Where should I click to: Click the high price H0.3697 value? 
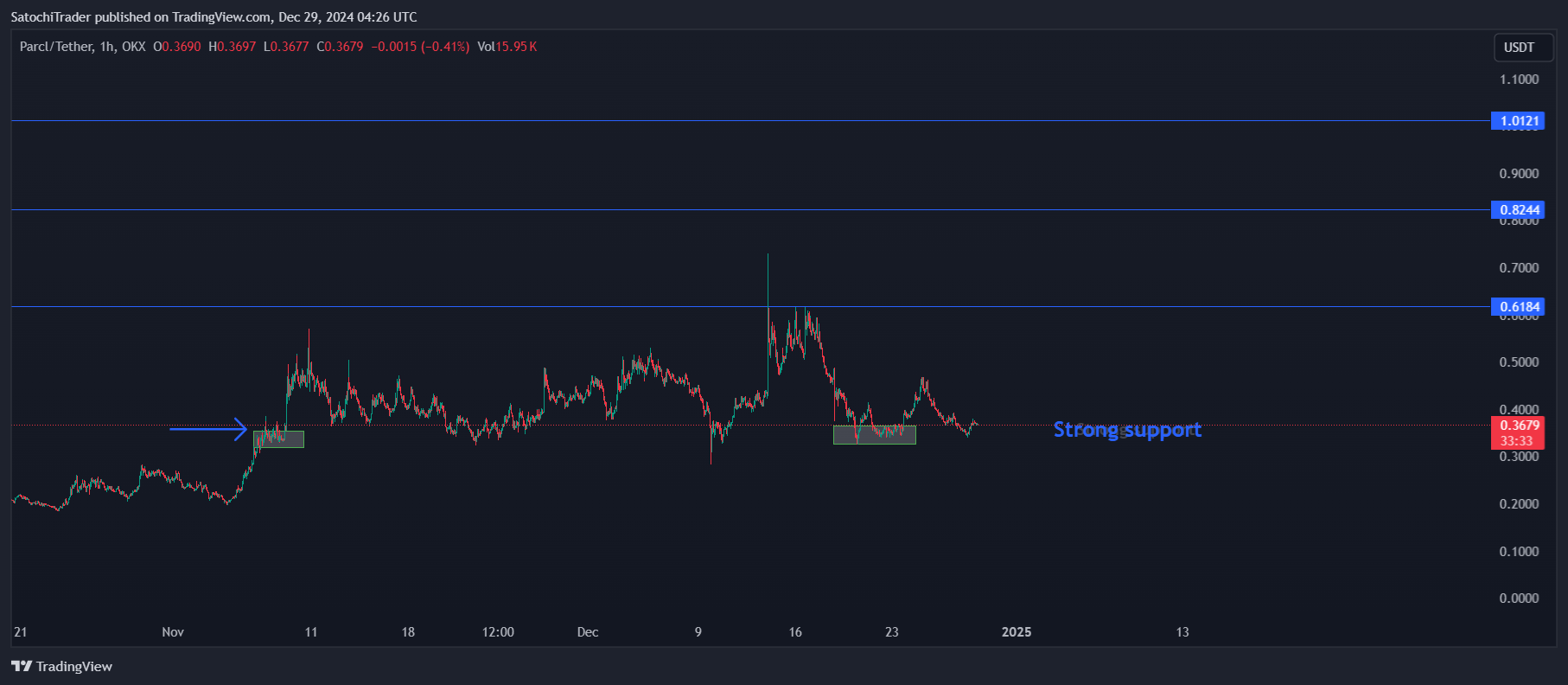tap(233, 47)
